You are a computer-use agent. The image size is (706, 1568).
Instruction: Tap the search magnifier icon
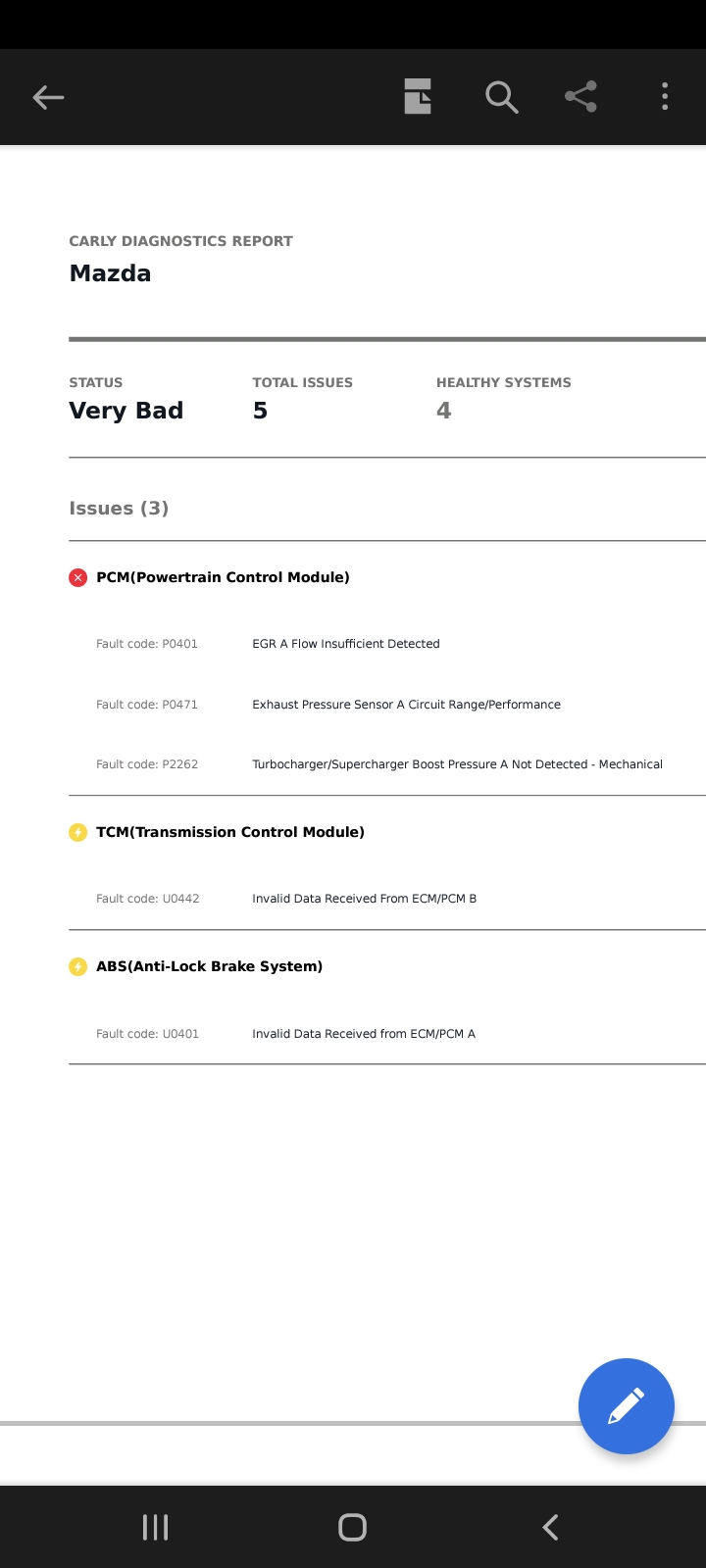[501, 97]
